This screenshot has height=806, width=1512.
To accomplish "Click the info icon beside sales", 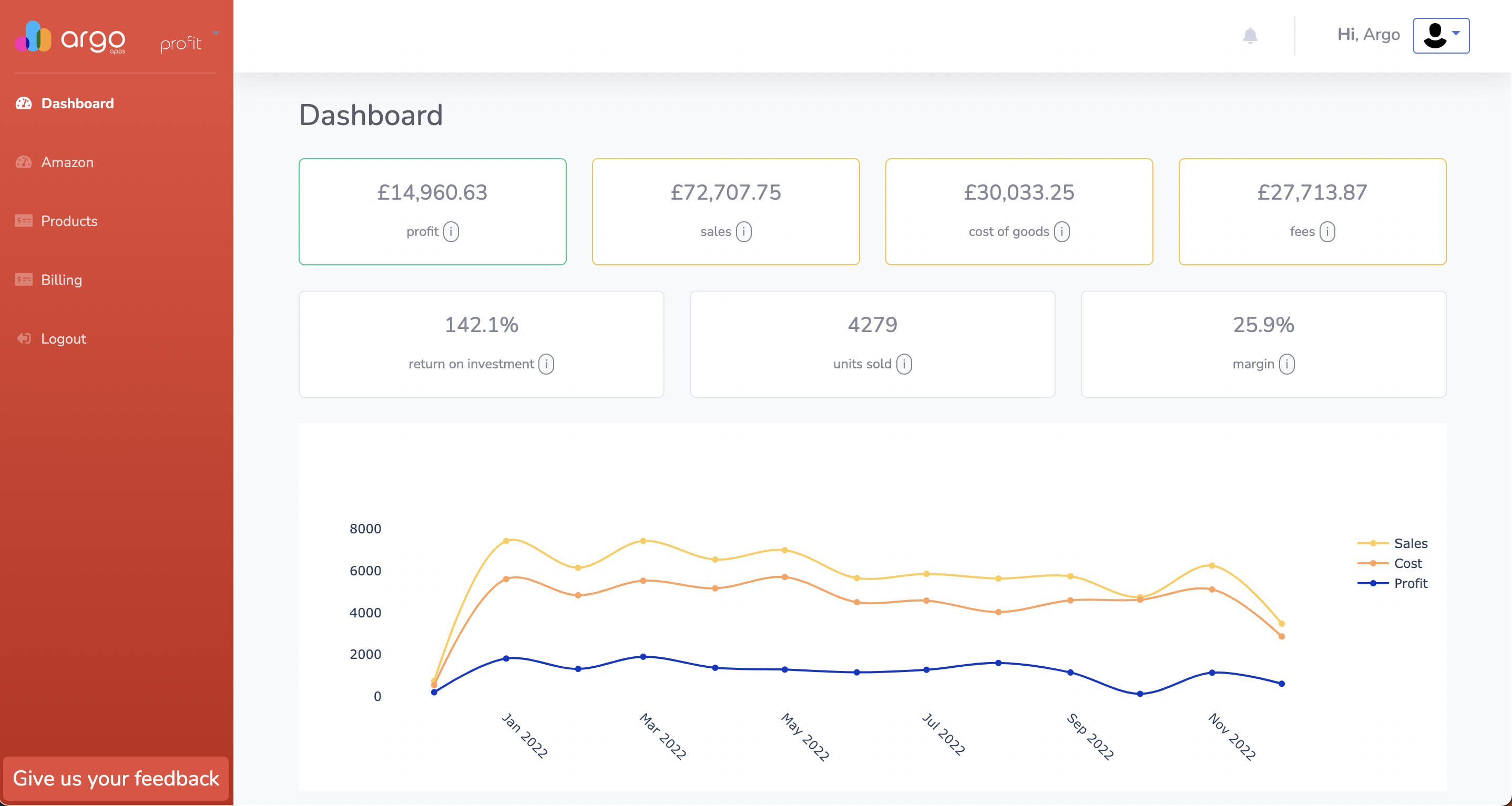I will tap(743, 232).
